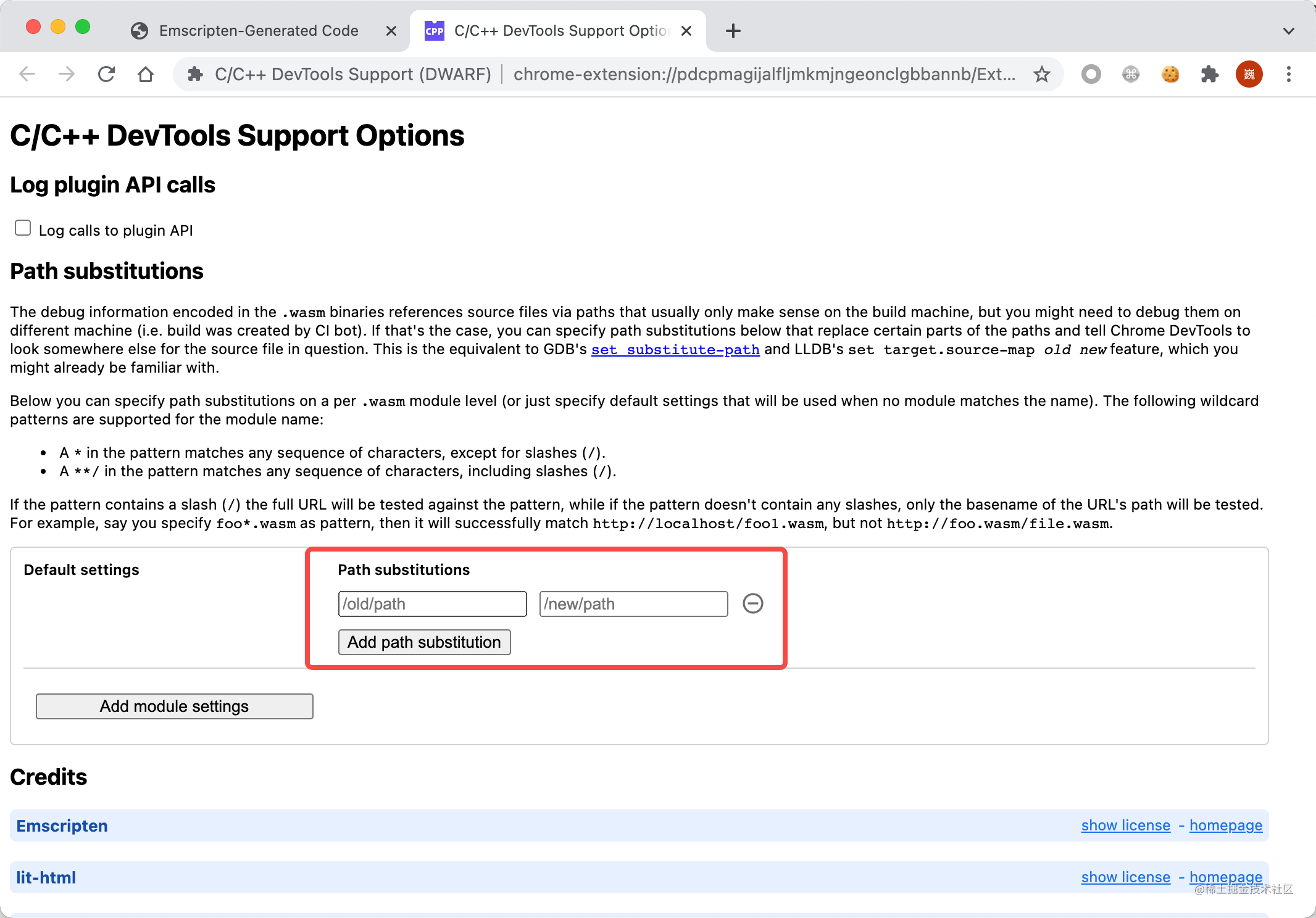Bookmark this page with the star icon

pos(1042,75)
